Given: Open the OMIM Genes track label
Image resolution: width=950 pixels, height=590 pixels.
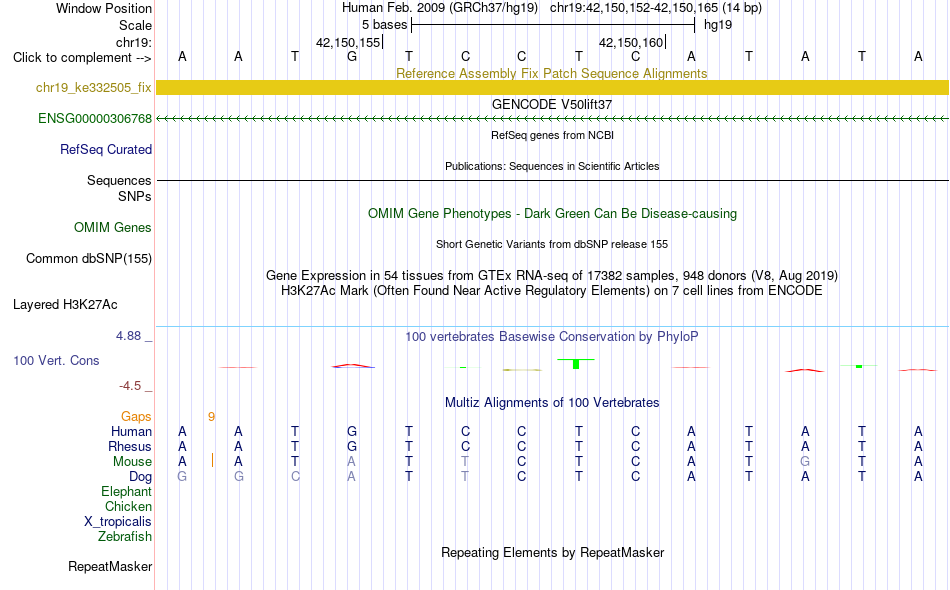Looking at the screenshot, I should tap(113, 228).
